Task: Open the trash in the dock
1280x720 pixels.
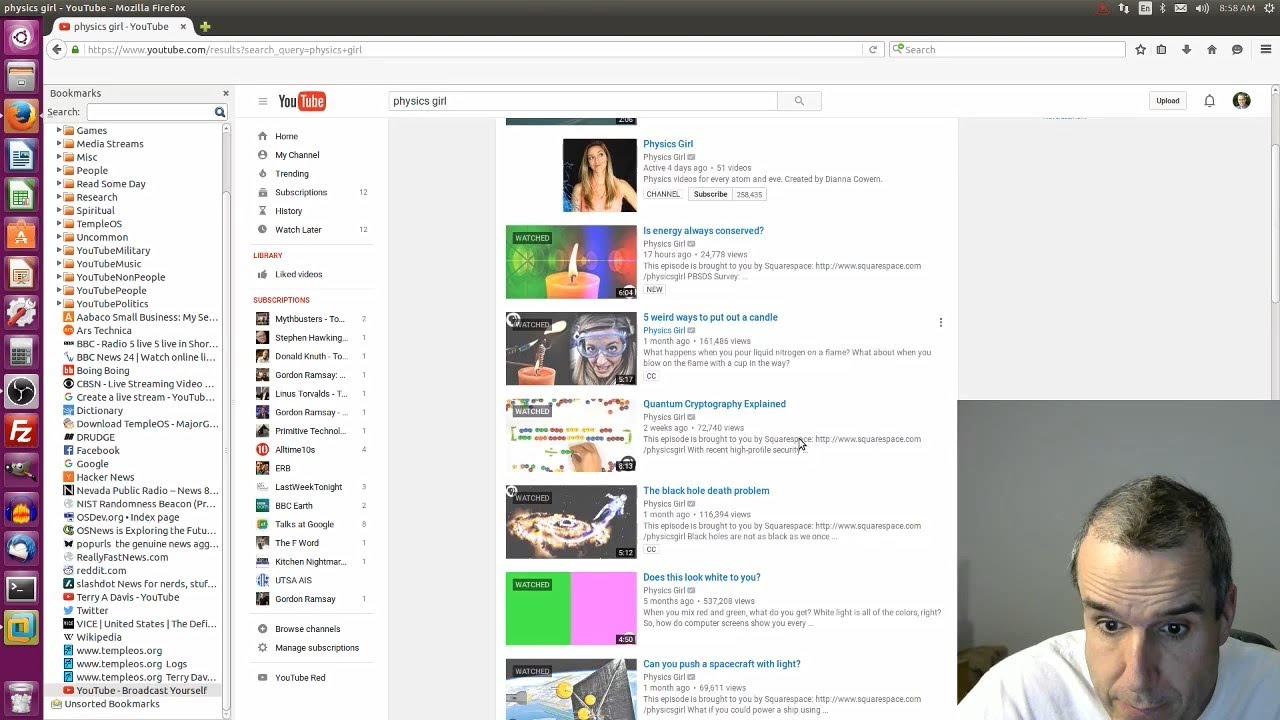Action: pyautogui.click(x=21, y=695)
